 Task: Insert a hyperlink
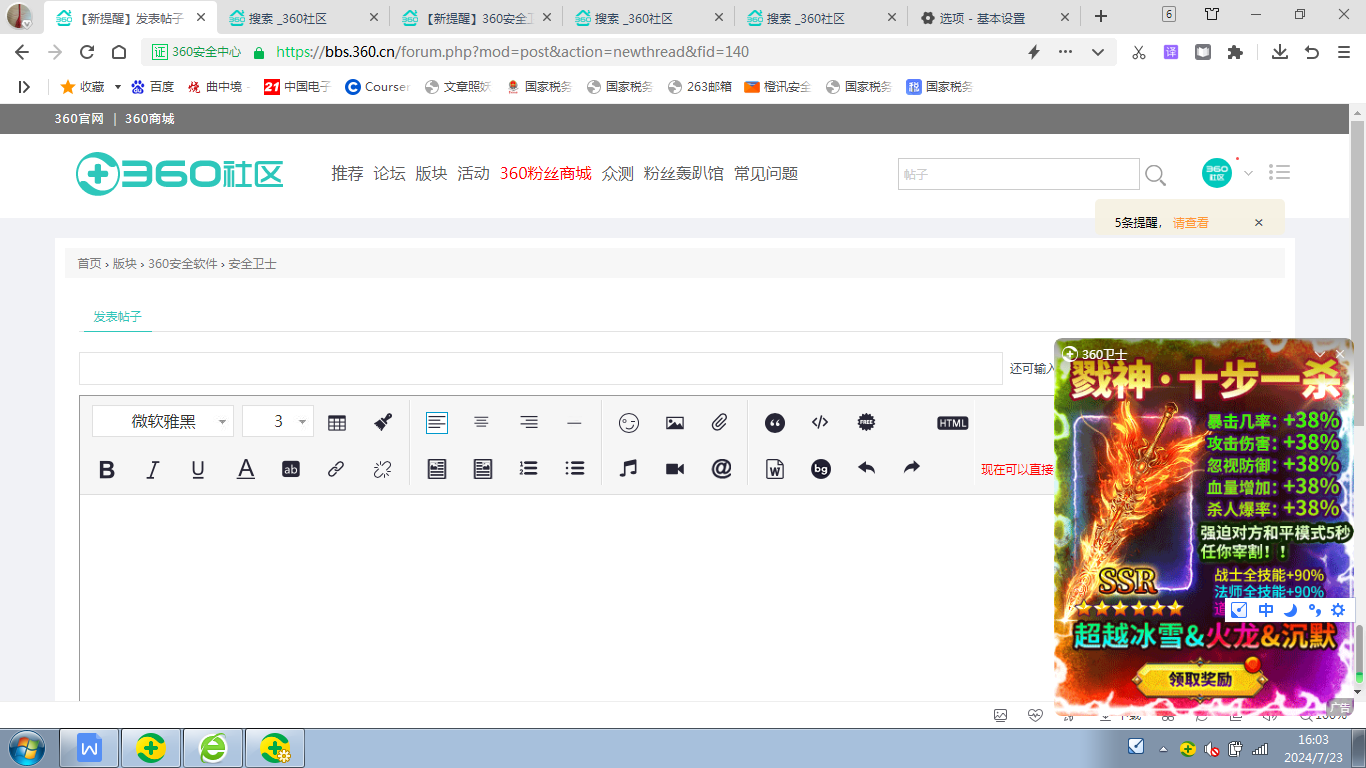coord(336,469)
